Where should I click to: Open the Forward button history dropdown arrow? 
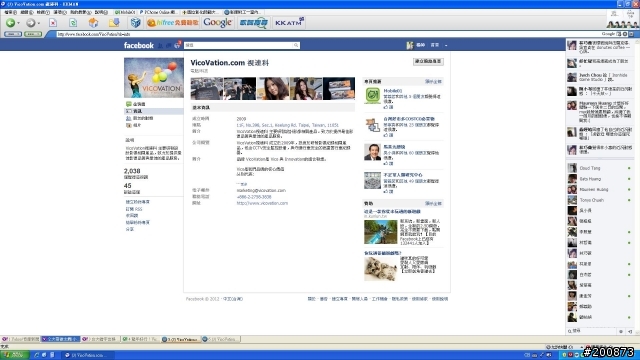pos(39,23)
